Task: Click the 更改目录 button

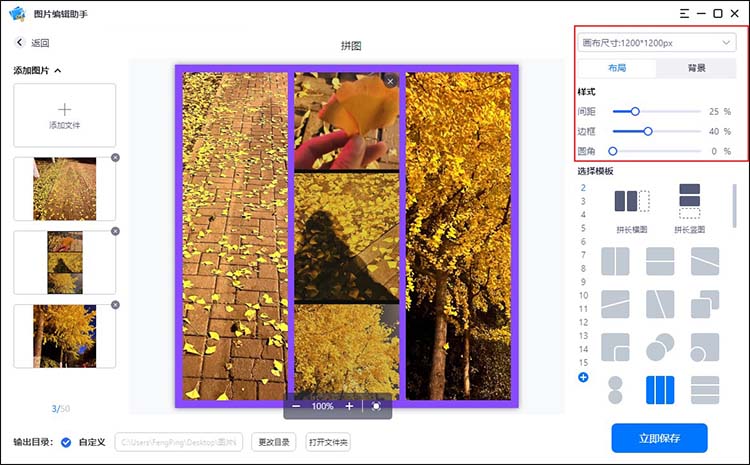Action: click(x=274, y=442)
